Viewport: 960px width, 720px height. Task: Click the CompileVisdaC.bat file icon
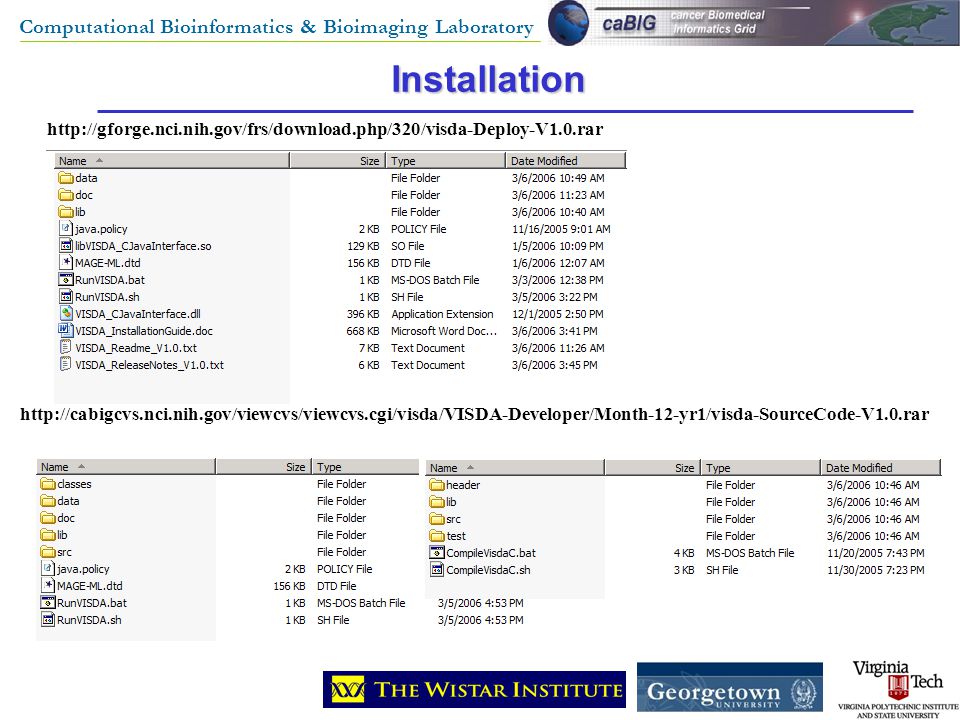tap(437, 553)
